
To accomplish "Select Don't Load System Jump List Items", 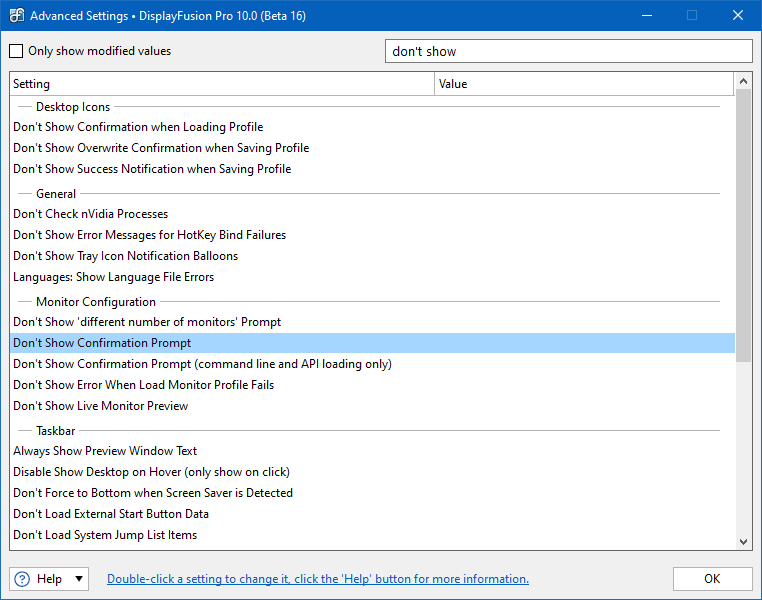I will 372,534.
